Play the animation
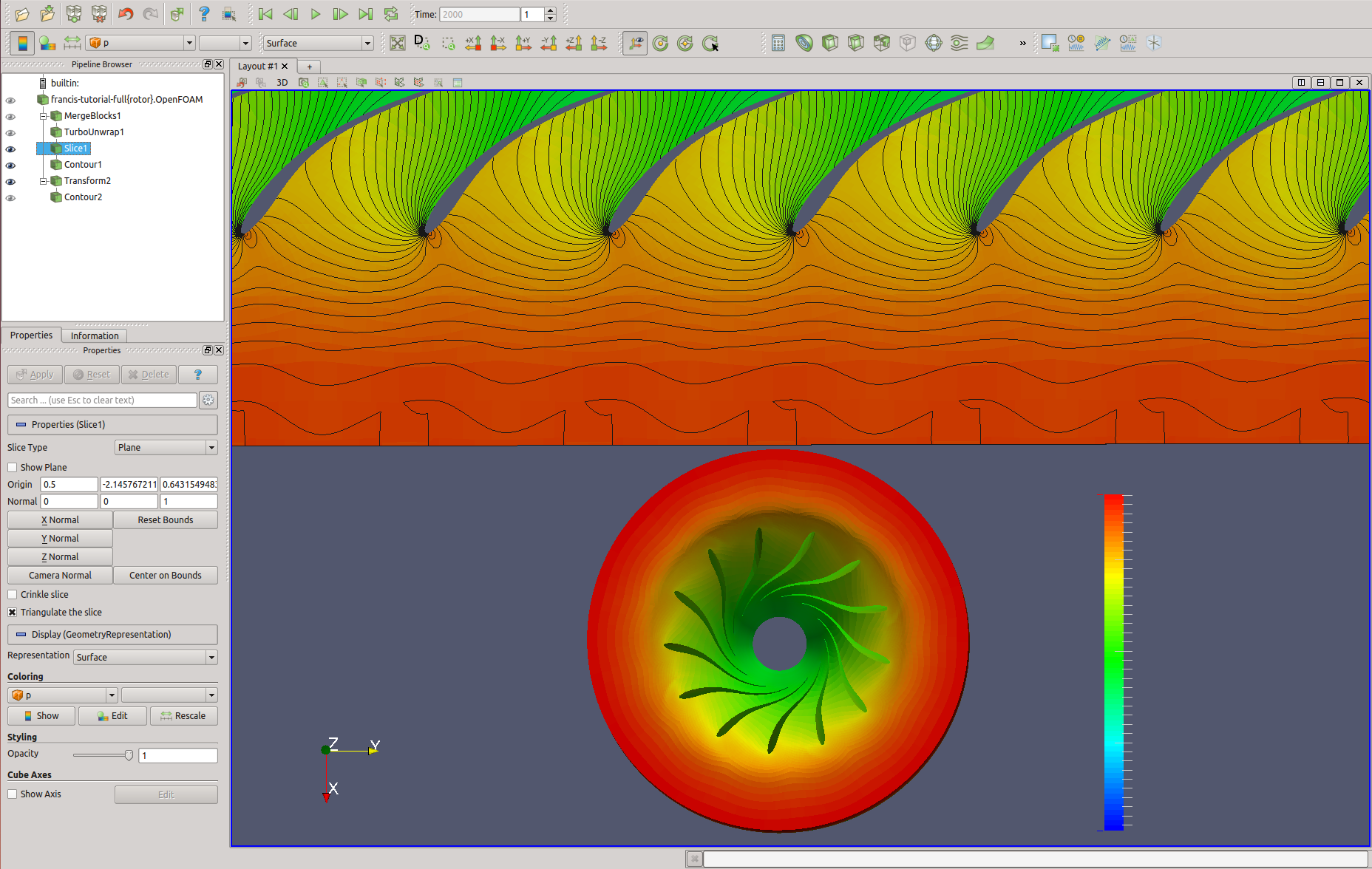Screen dimensions: 1372x869 click(x=316, y=14)
